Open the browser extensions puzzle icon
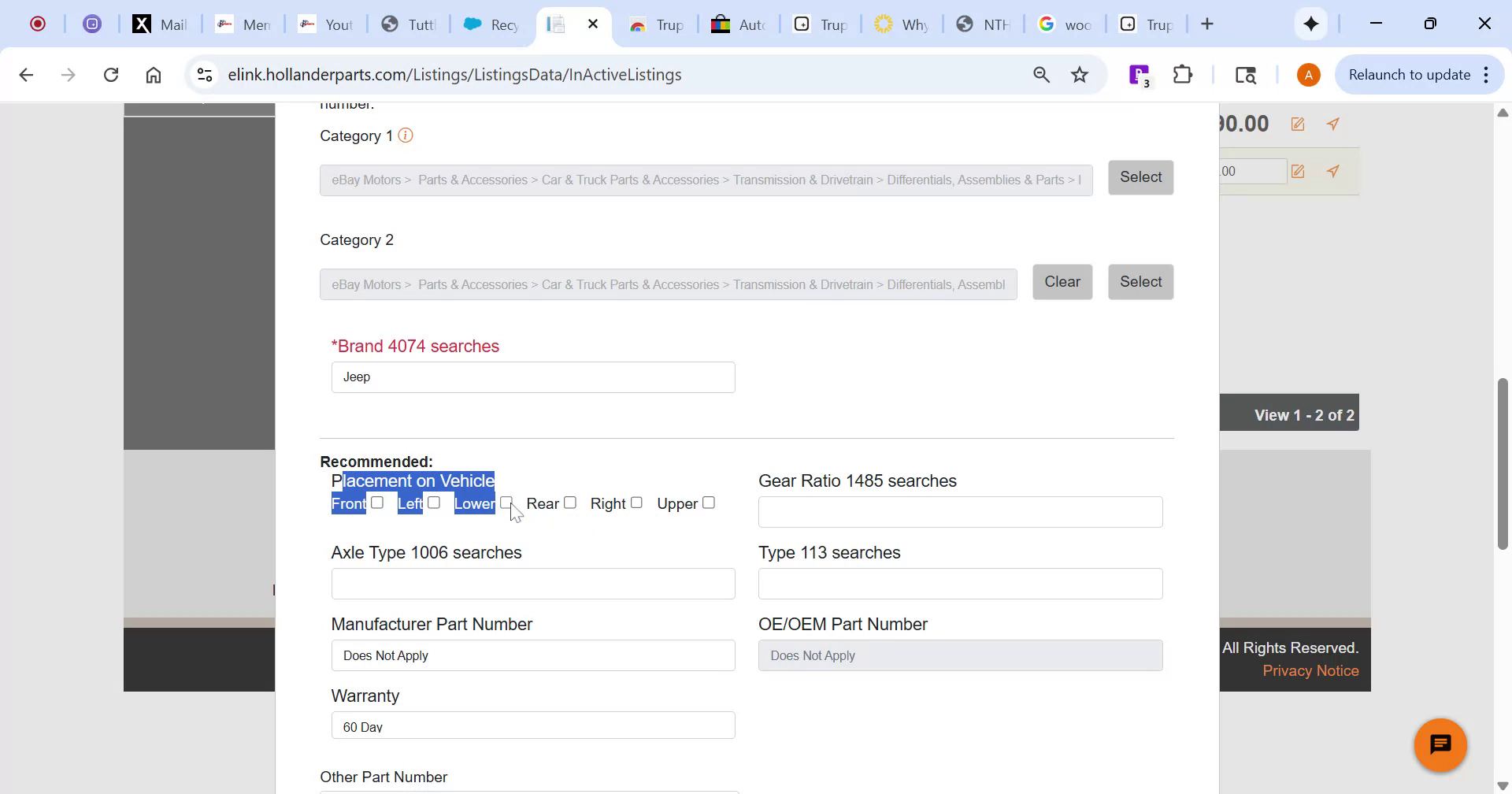The width and height of the screenshot is (1512, 794). click(1183, 74)
